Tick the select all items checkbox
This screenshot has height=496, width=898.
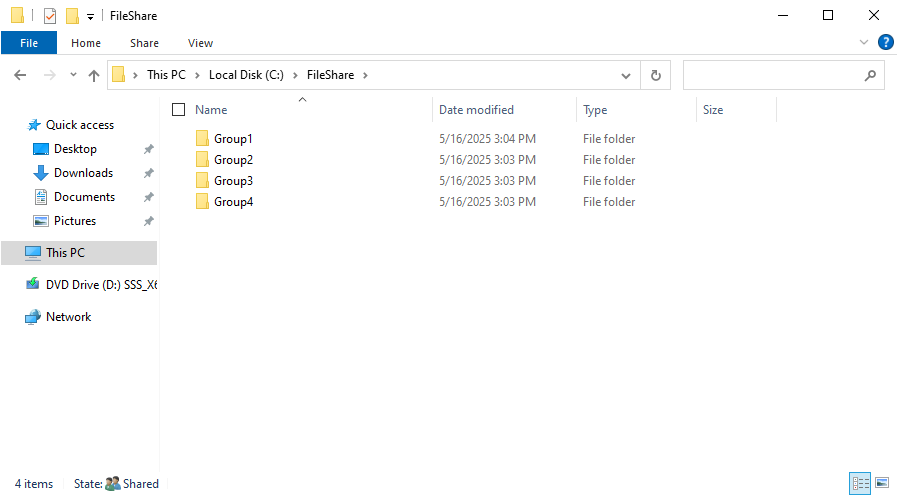(x=179, y=109)
